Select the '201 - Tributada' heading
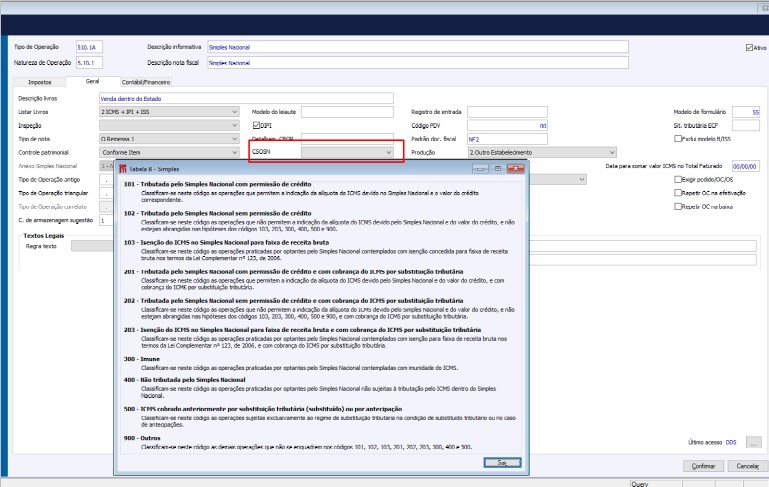This screenshot has height=487, width=769. click(x=293, y=271)
